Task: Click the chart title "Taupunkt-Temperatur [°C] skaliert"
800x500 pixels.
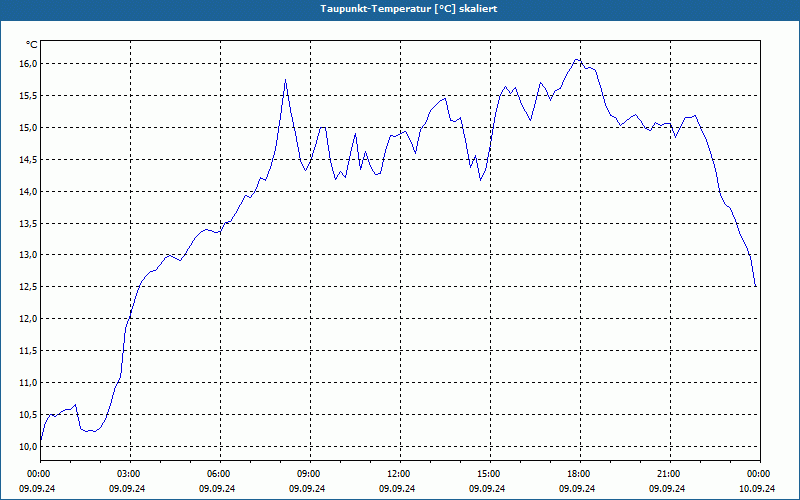Action: (409, 9)
